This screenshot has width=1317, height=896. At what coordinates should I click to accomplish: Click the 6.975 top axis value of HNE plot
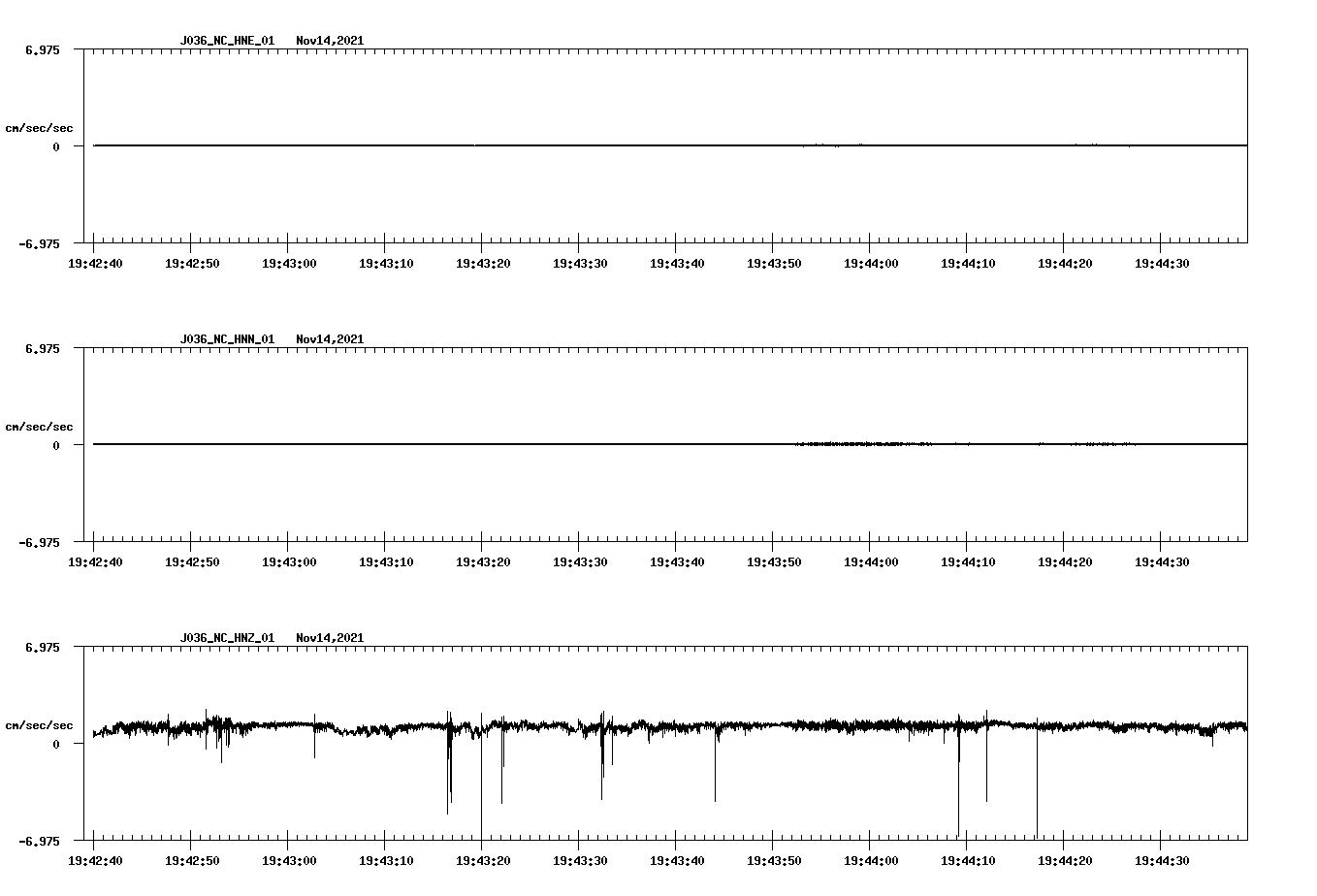click(x=43, y=49)
